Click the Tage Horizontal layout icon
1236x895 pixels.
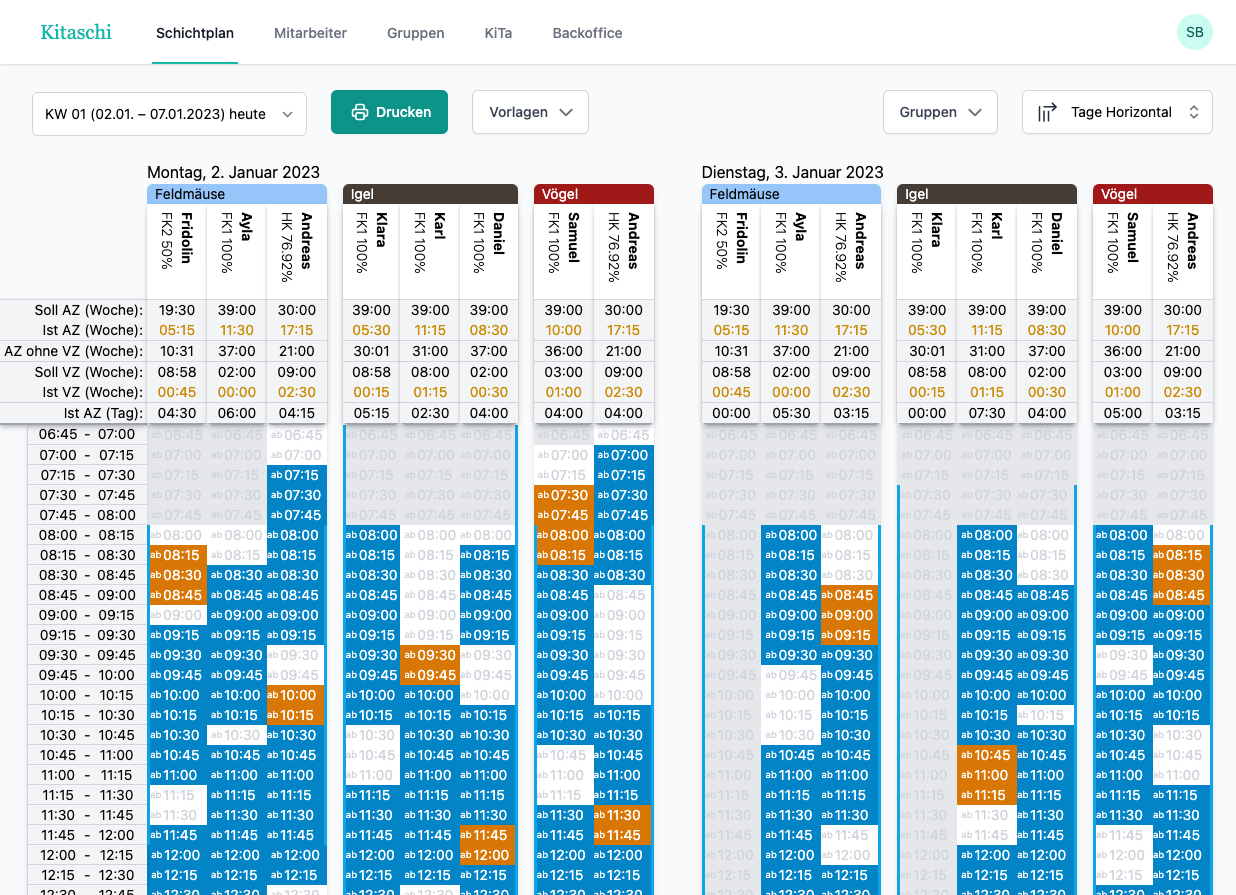pyautogui.click(x=1047, y=112)
